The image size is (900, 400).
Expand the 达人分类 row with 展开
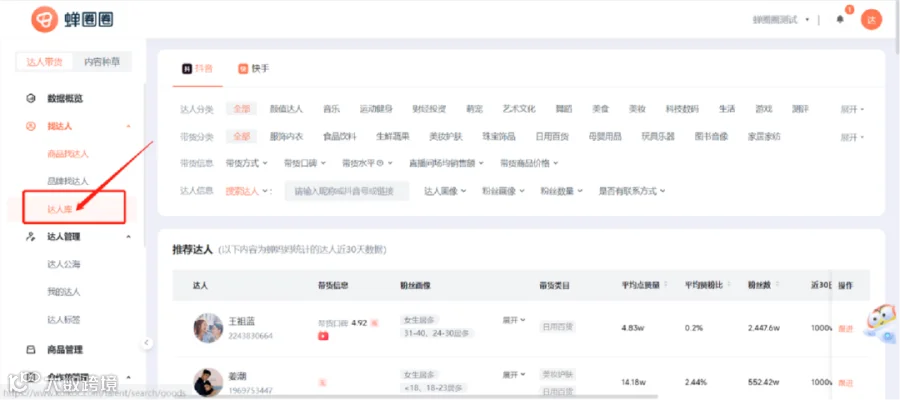coord(852,109)
